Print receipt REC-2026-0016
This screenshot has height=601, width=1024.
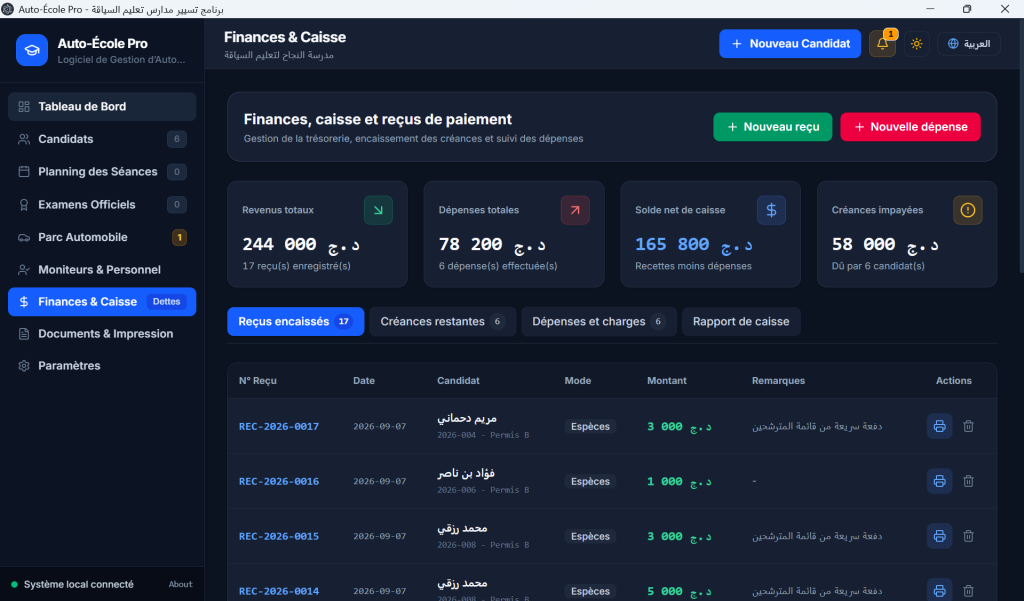tap(939, 481)
